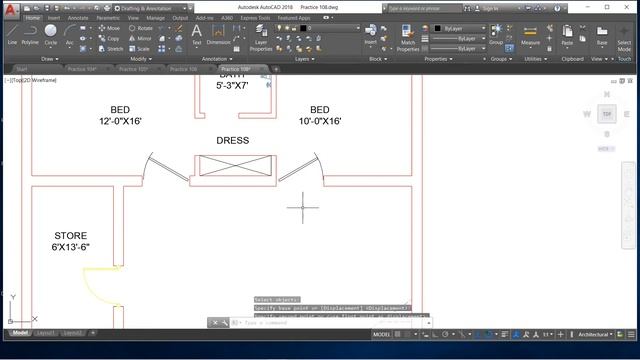This screenshot has height=360, width=640.
Task: Activate the Stretch command
Action: pyautogui.click(x=111, y=49)
